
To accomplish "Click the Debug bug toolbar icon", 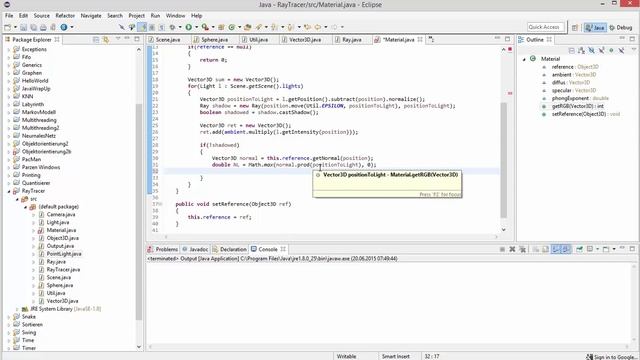I will (x=173, y=27).
